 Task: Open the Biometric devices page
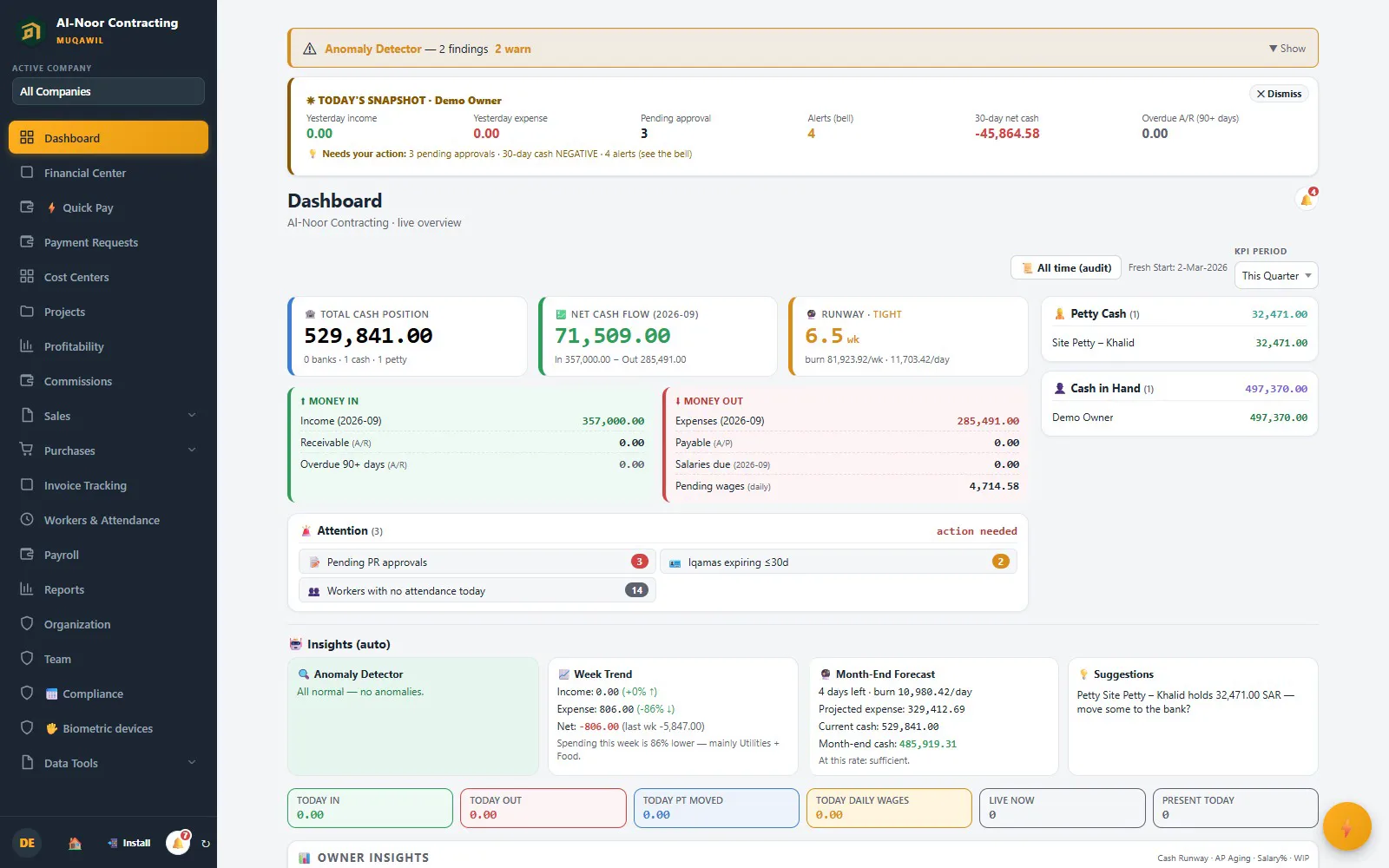click(109, 728)
